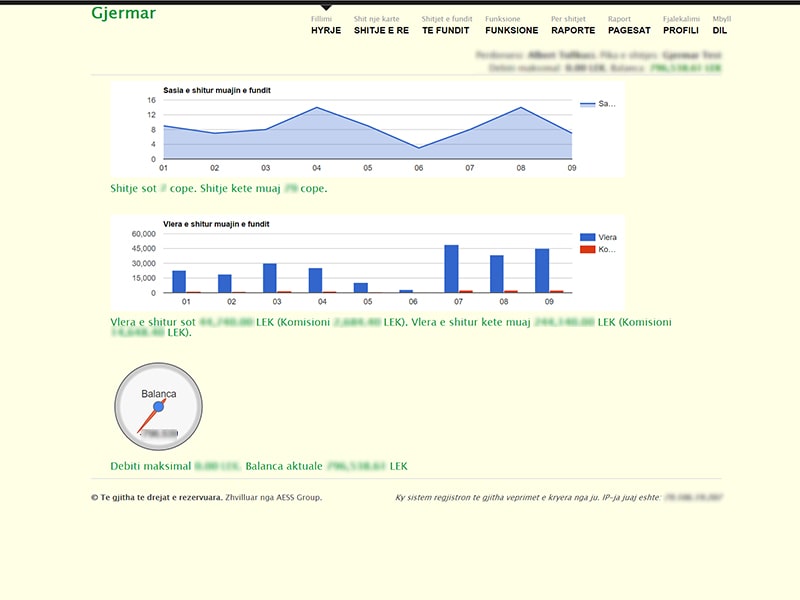Open the TE FUNDIT menu item
Viewport: 800px width, 600px height.
coord(445,30)
